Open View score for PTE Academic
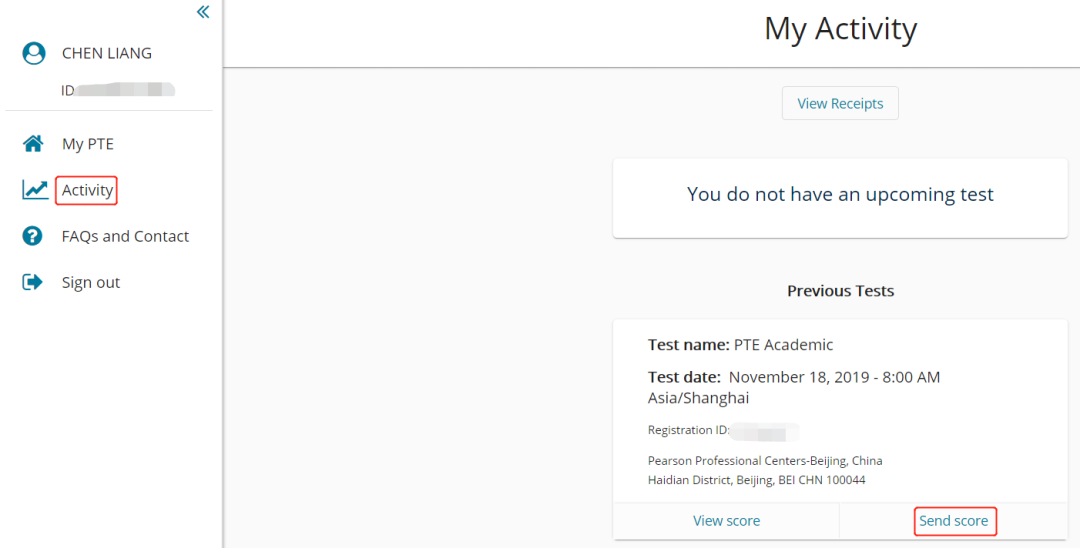Image resolution: width=1080 pixels, height=548 pixels. coord(726,521)
